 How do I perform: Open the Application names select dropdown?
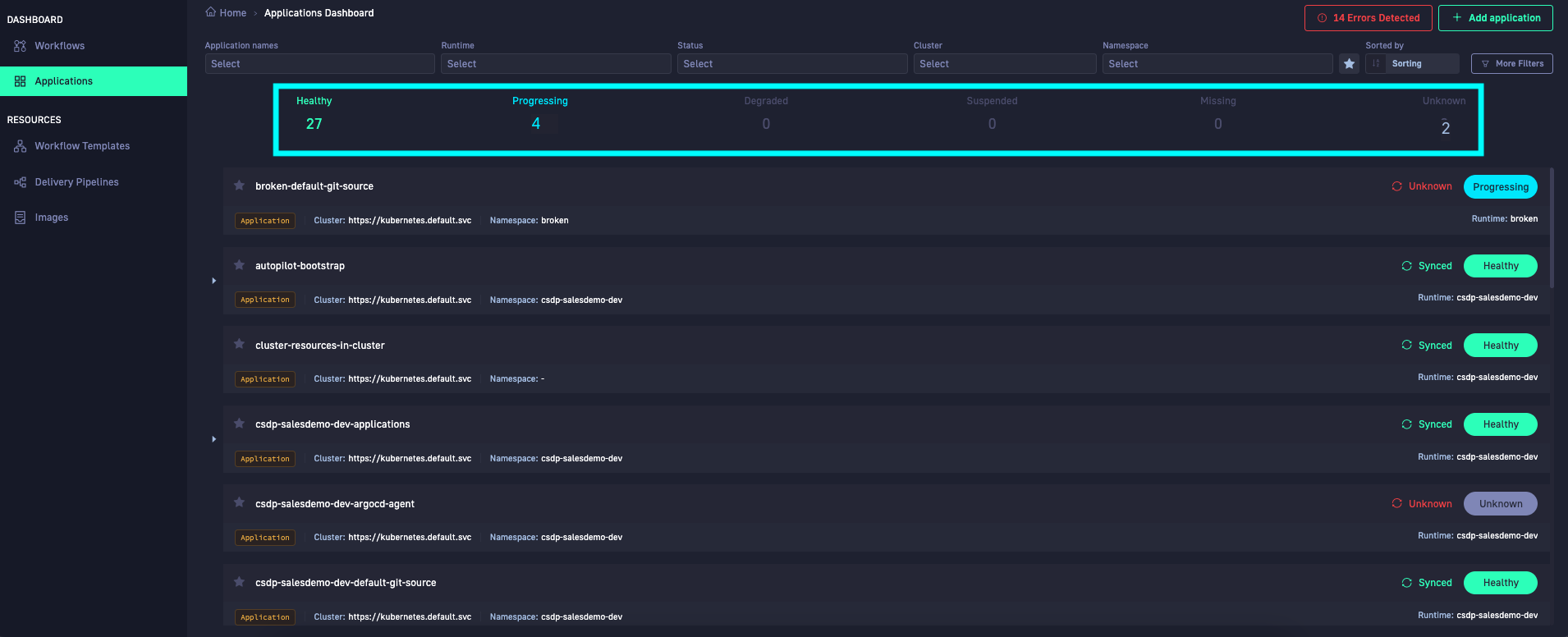coord(319,64)
